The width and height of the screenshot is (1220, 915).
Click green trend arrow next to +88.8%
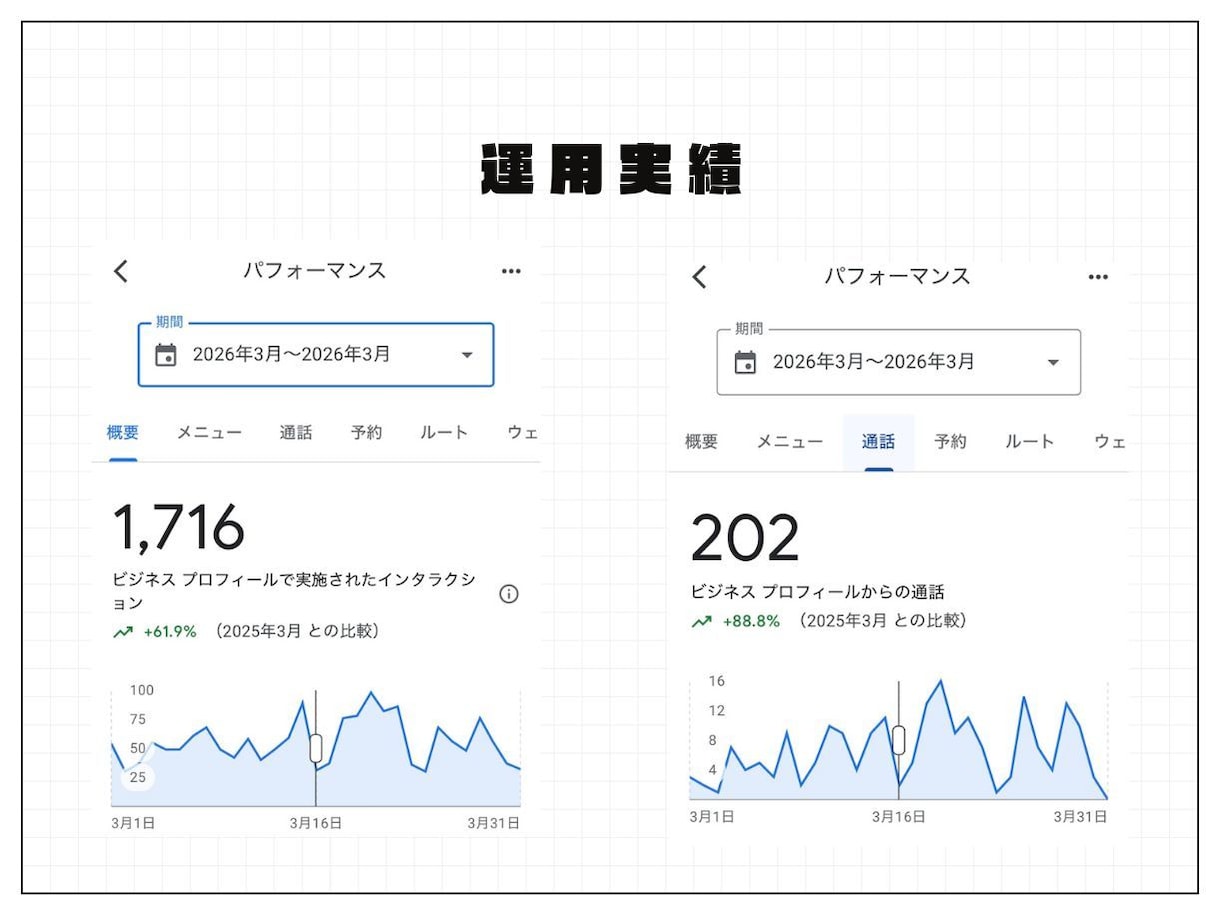click(x=701, y=621)
